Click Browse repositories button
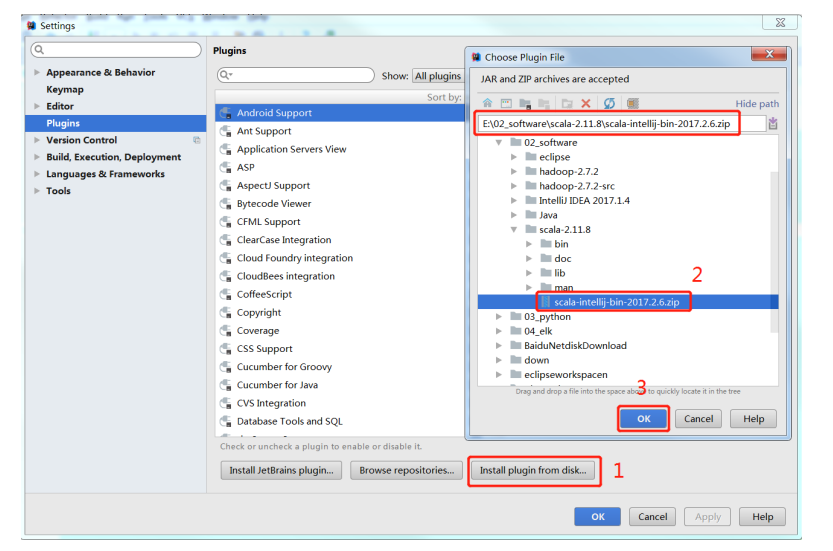 [406, 470]
